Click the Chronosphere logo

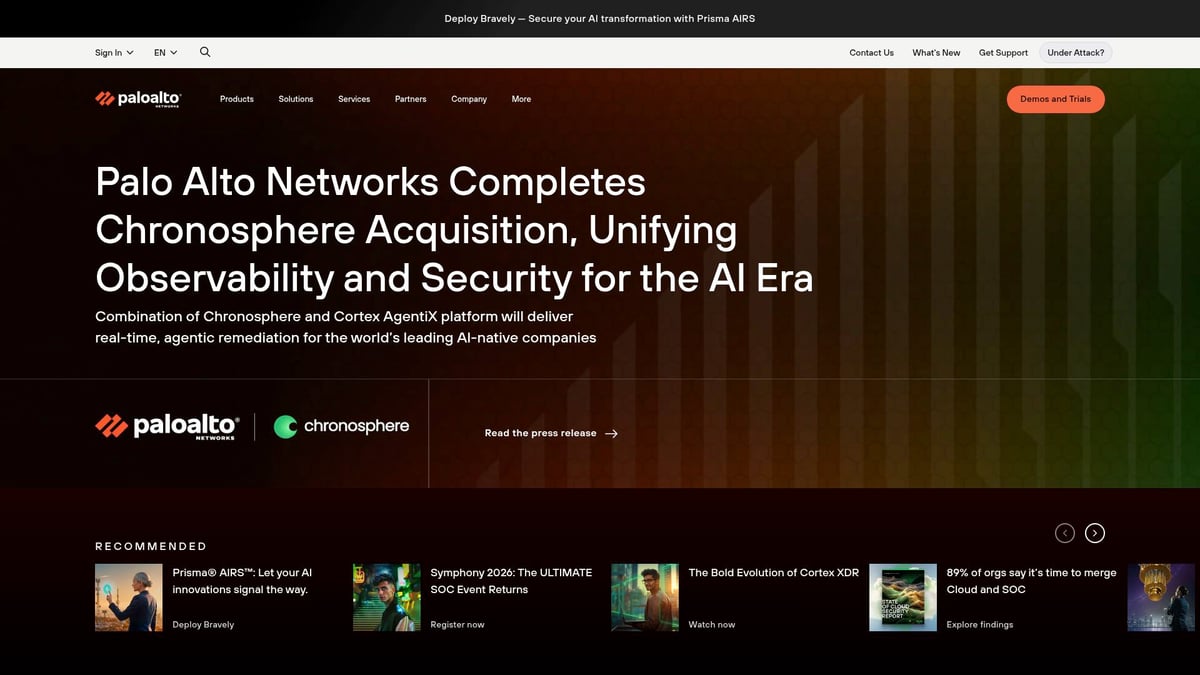(x=341, y=426)
